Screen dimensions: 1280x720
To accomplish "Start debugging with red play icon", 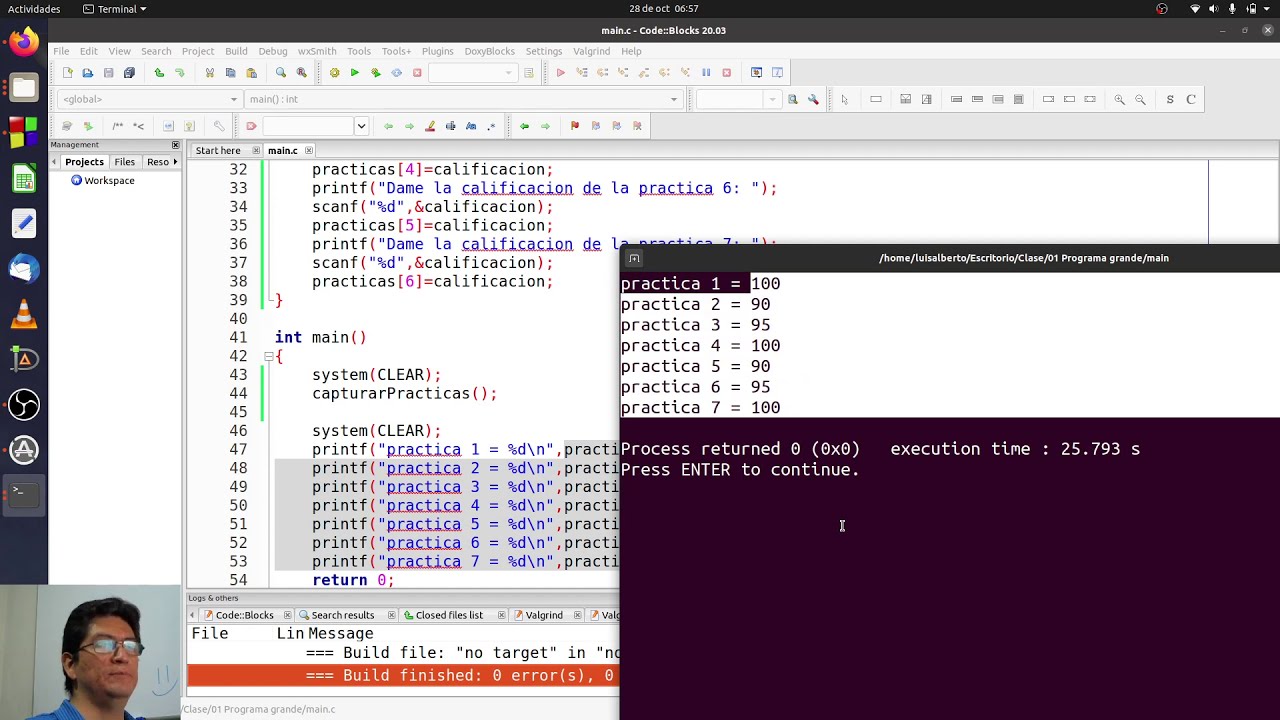I will coord(560,72).
